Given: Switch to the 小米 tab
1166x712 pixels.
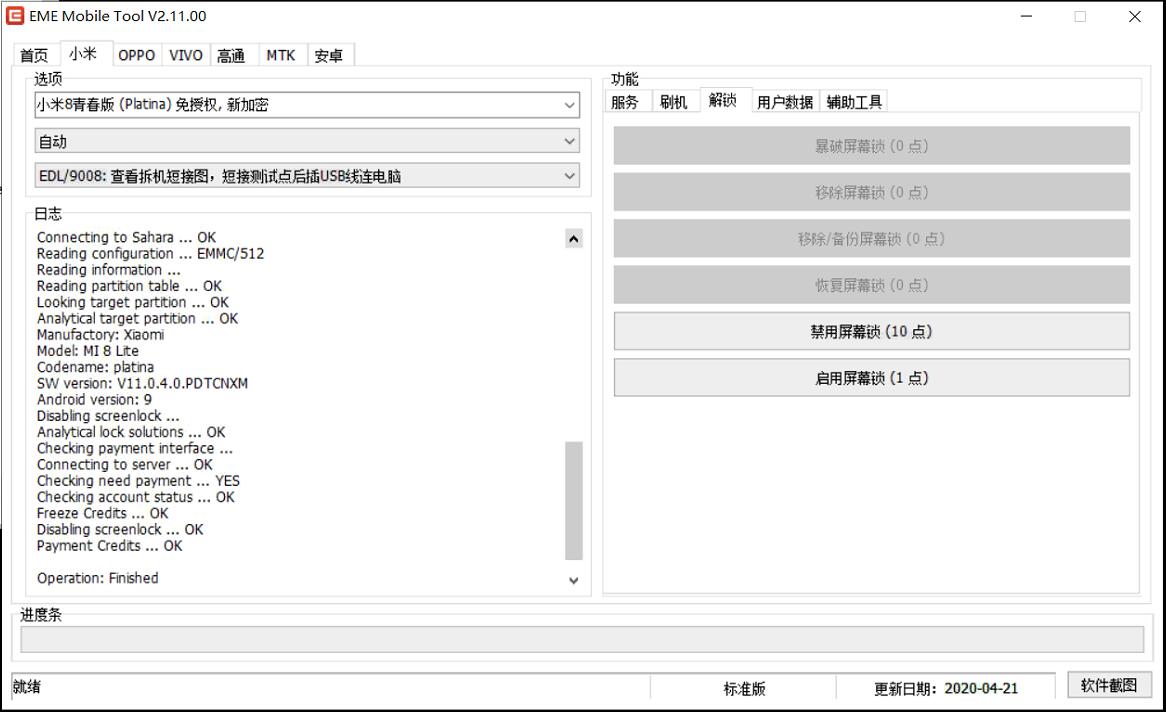Looking at the screenshot, I should (83, 54).
